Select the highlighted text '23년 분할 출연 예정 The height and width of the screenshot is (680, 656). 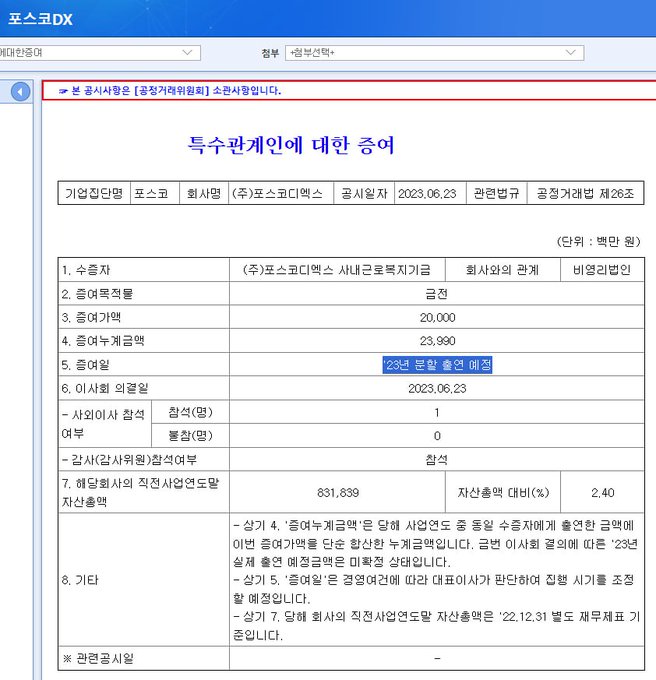pyautogui.click(x=437, y=365)
